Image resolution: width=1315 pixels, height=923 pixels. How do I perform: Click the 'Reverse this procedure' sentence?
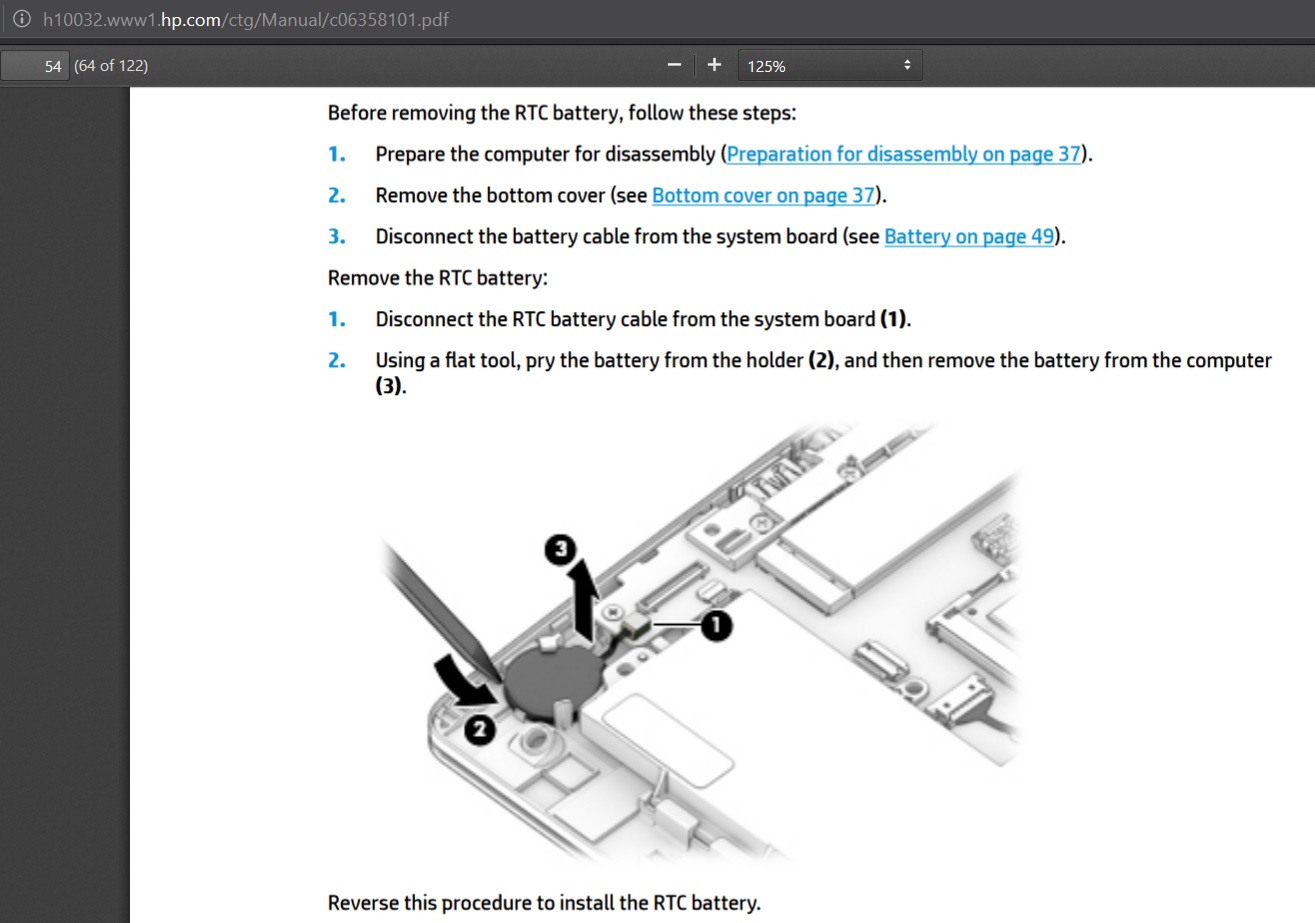tap(543, 902)
